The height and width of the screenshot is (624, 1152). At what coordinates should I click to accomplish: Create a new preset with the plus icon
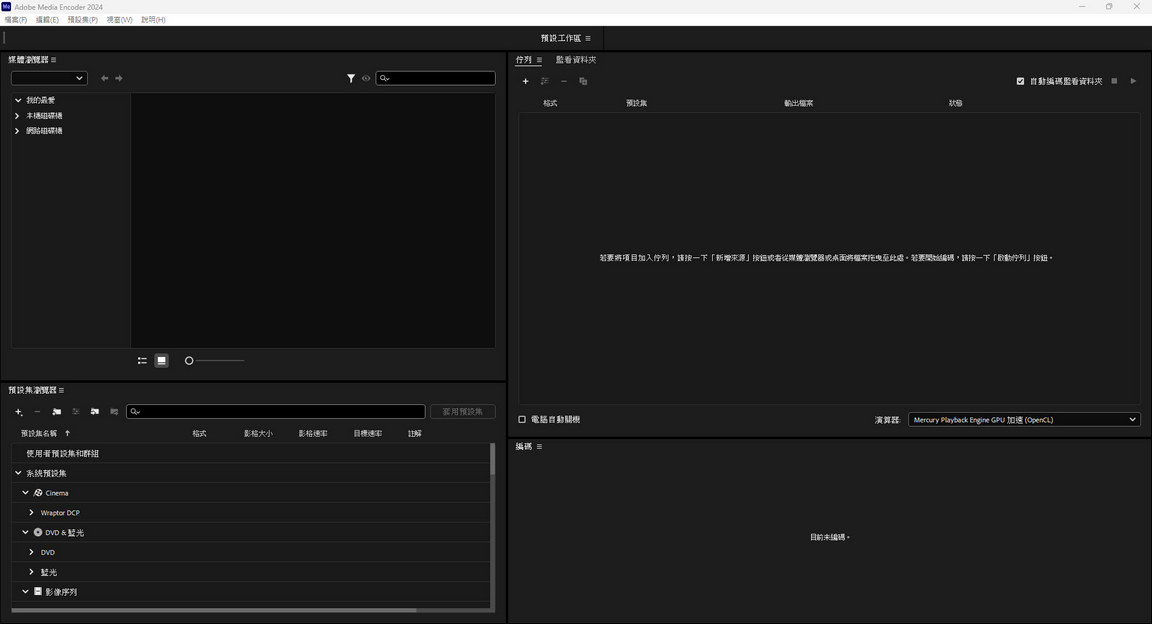pyautogui.click(x=18, y=411)
